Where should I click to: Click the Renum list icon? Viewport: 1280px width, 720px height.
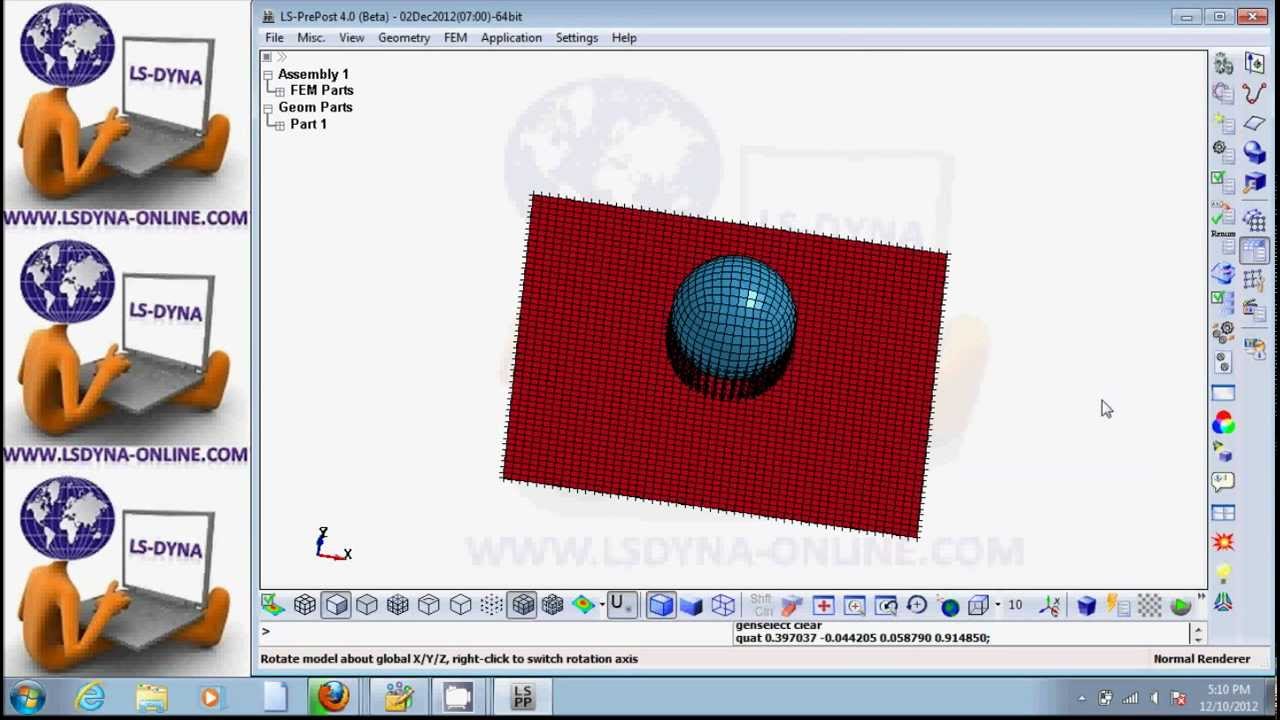1223,244
